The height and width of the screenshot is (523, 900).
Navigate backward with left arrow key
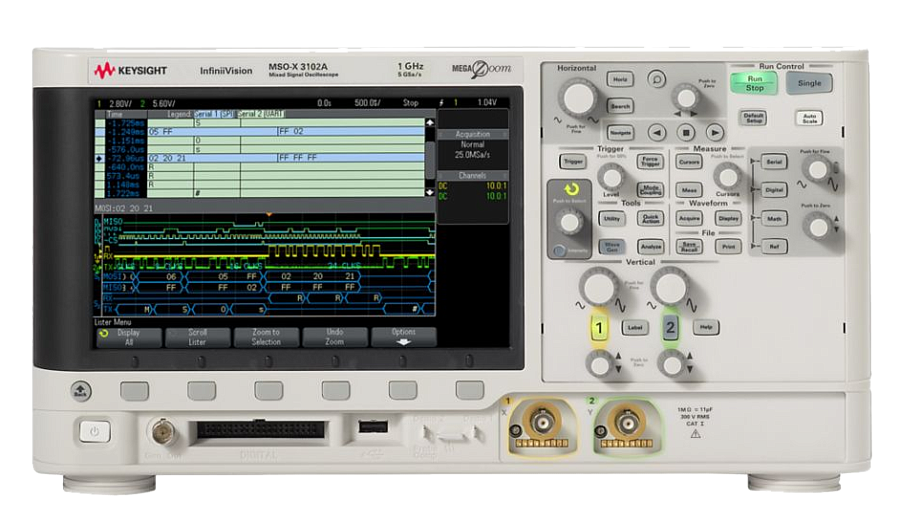pos(657,133)
